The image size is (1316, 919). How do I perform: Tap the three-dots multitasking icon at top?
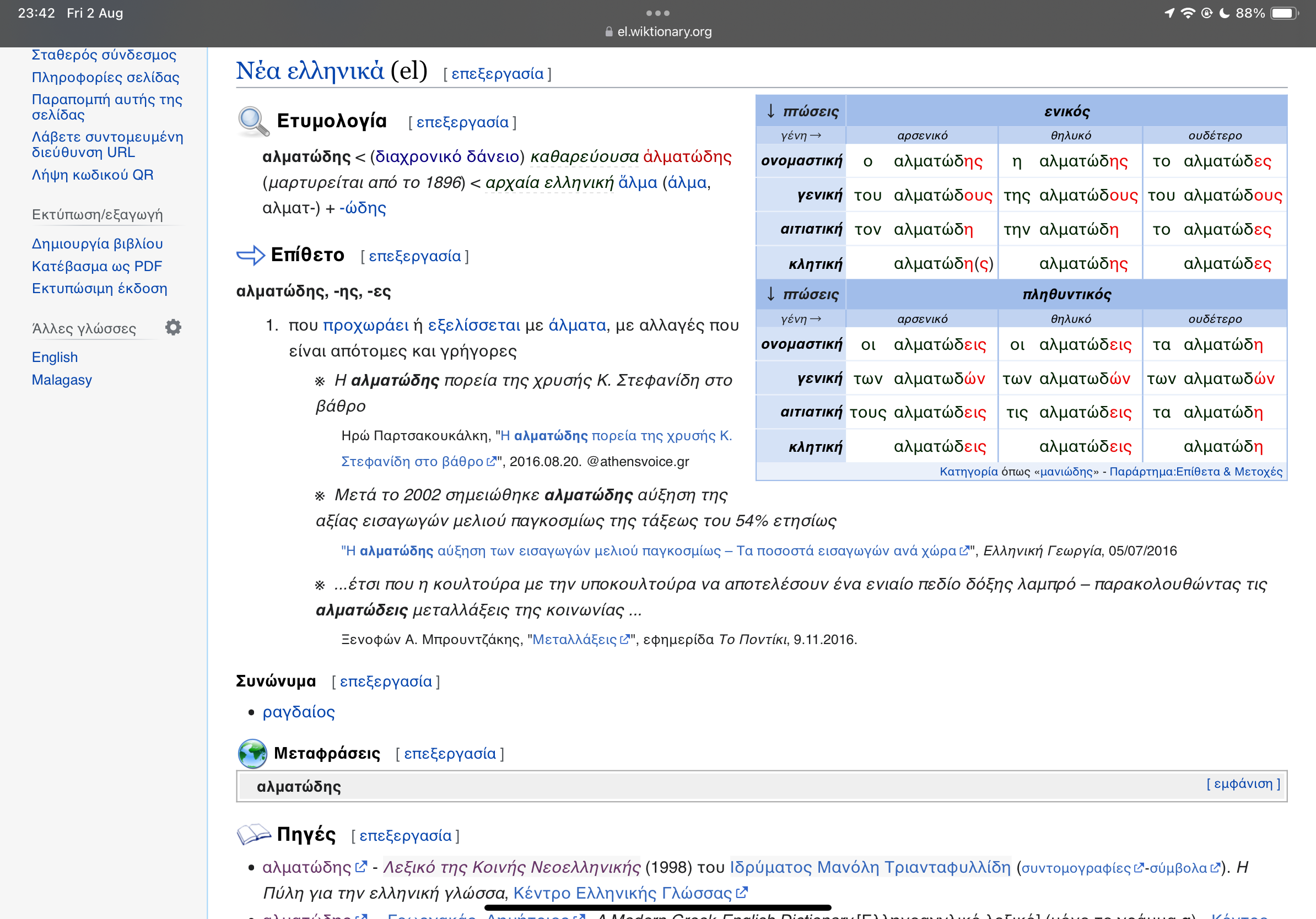[657, 13]
